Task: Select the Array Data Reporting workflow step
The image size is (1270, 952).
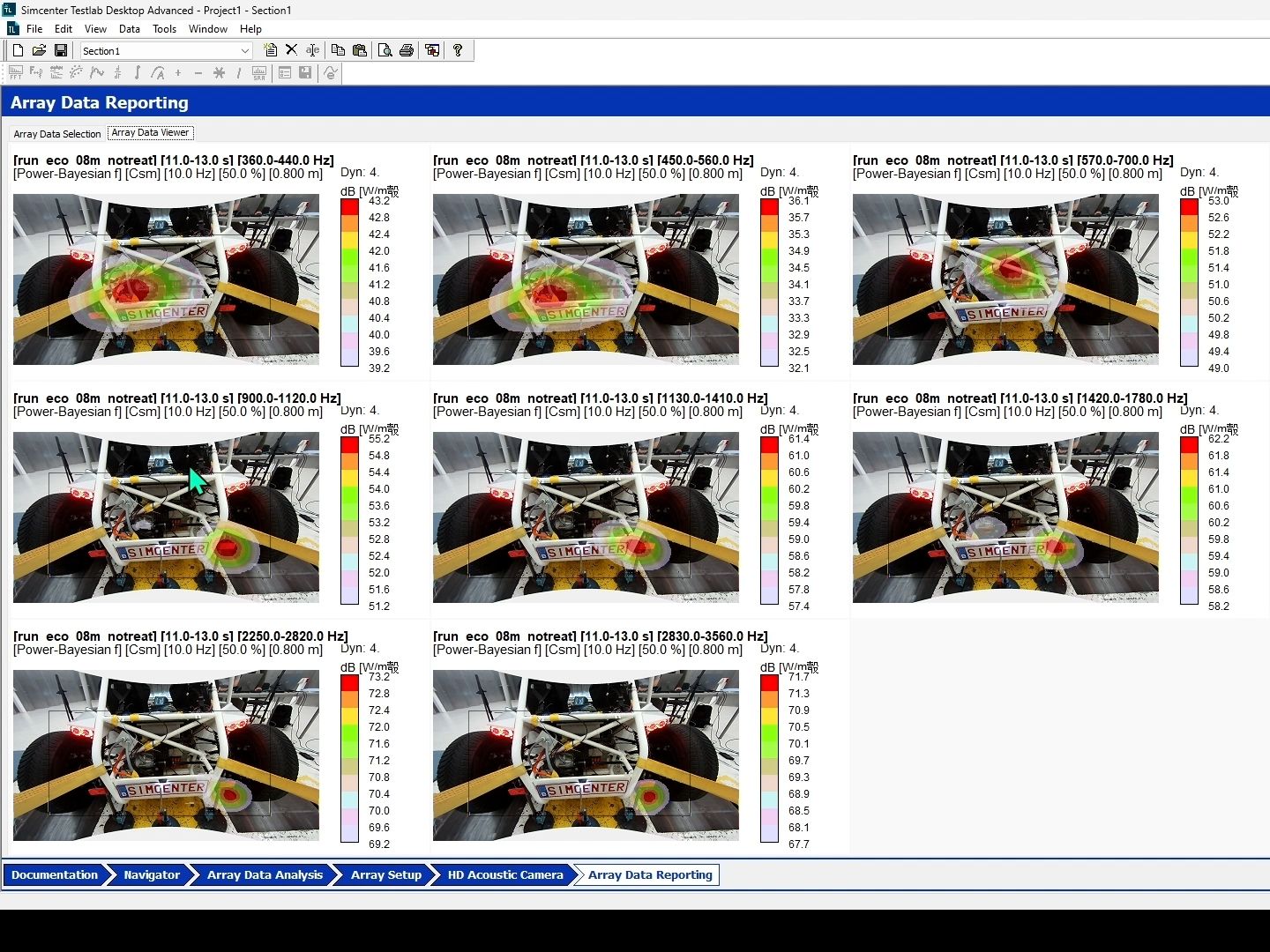Action: [x=650, y=875]
